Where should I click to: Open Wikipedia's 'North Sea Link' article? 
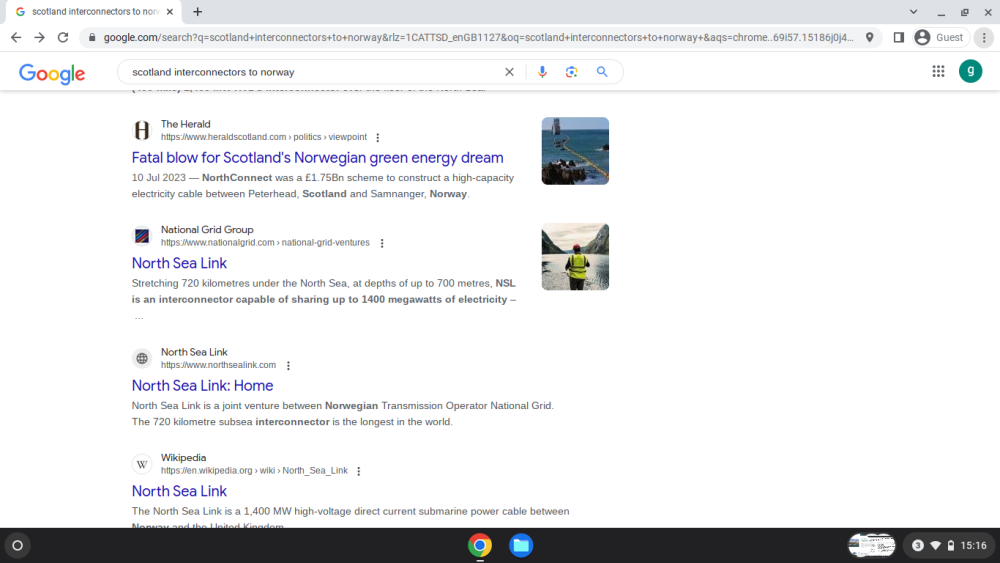(179, 491)
